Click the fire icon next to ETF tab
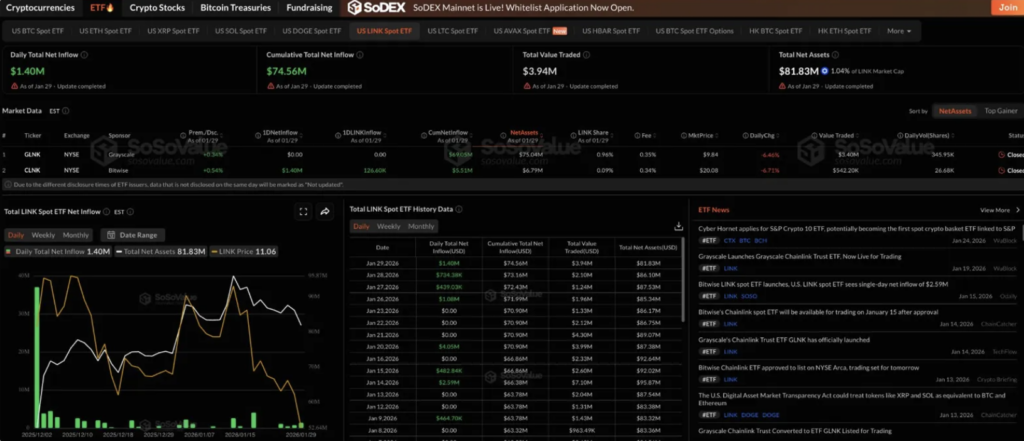Viewport: 1024px width, 441px height. point(110,8)
